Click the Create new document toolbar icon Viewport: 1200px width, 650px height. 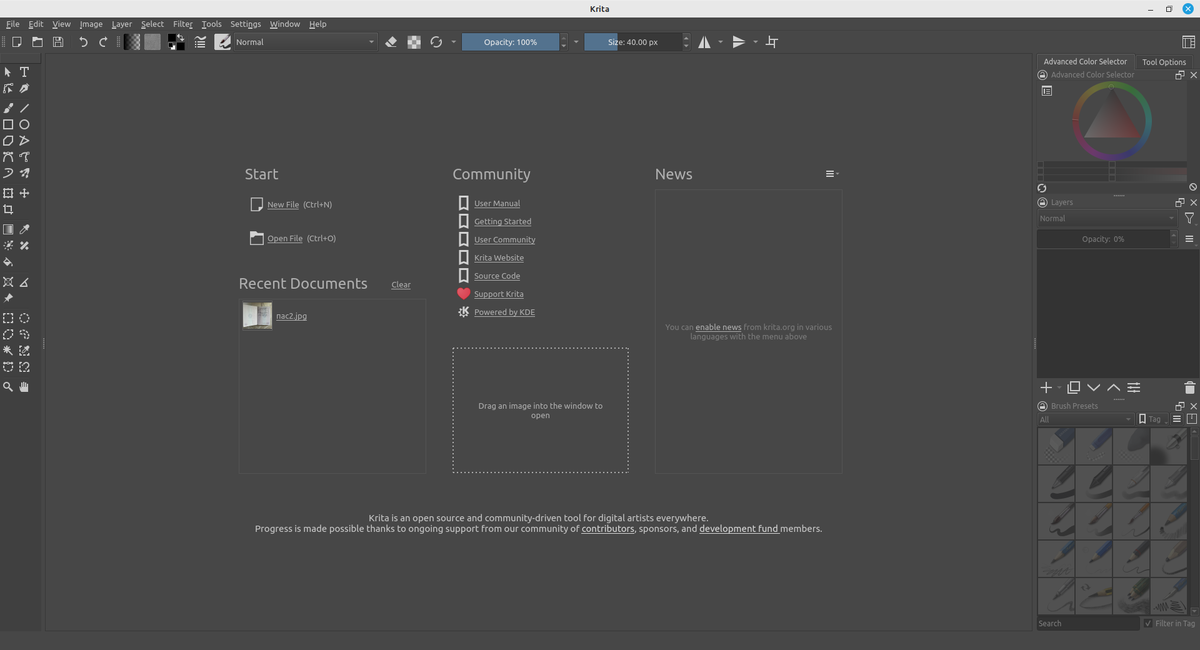pos(16,42)
